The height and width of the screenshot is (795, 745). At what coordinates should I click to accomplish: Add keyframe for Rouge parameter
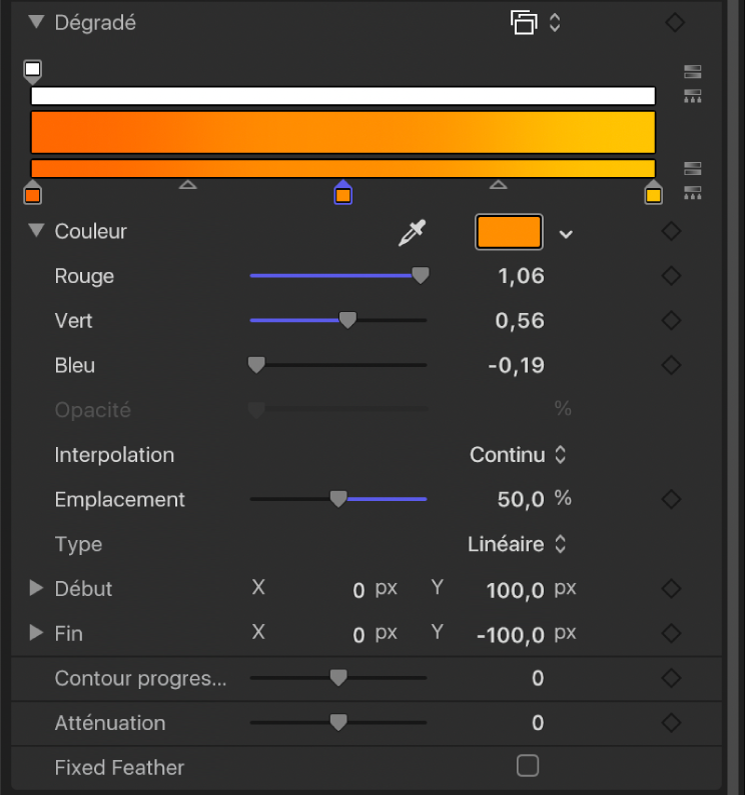point(671,276)
